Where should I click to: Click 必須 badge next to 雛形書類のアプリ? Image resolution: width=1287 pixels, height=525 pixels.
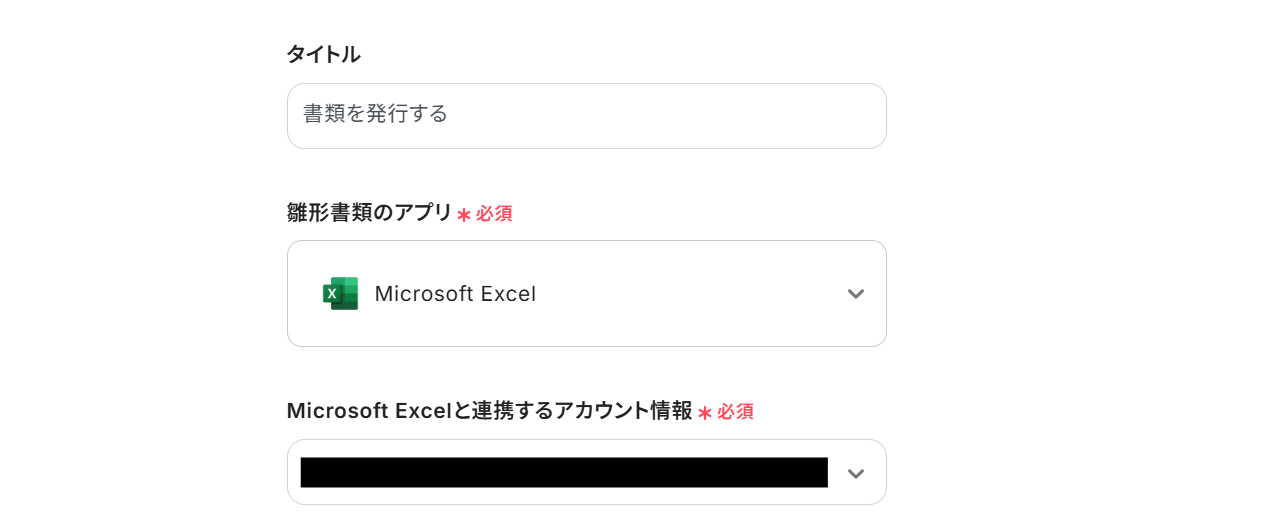point(494,214)
